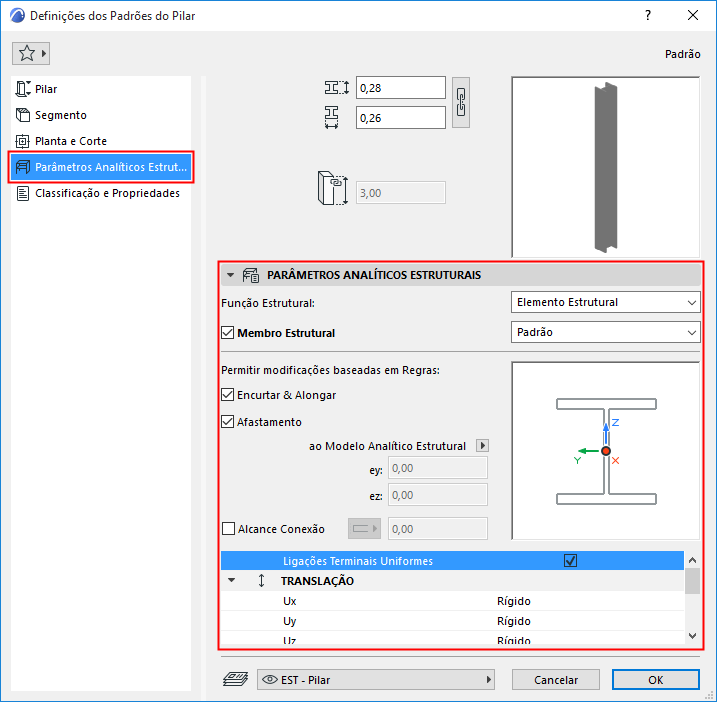The height and width of the screenshot is (702, 717).
Task: Click the layer stack icon
Action: click(235, 679)
